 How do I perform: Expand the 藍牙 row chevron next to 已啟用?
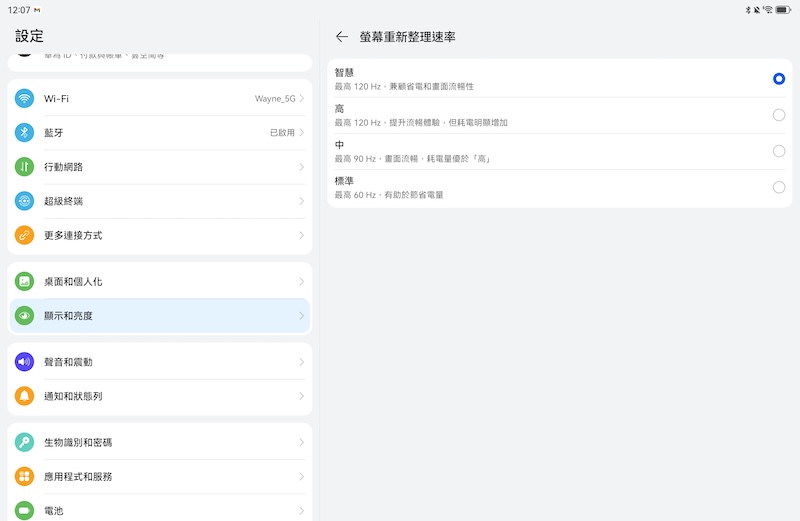(x=301, y=133)
